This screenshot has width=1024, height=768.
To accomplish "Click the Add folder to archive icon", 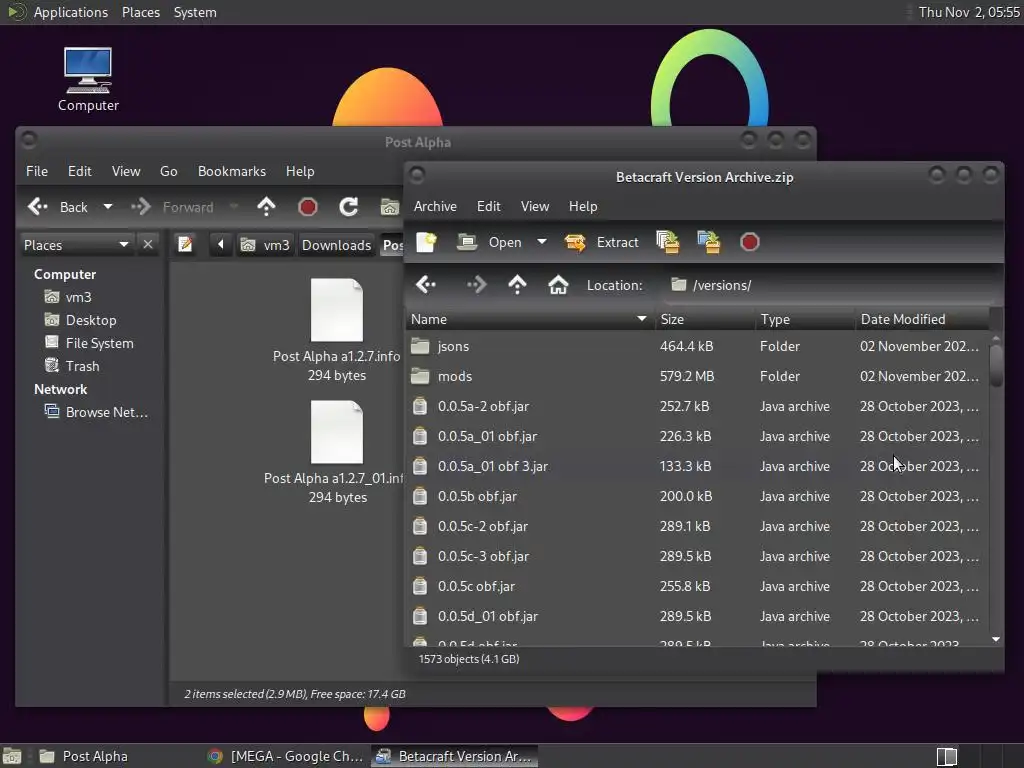I will click(709, 242).
